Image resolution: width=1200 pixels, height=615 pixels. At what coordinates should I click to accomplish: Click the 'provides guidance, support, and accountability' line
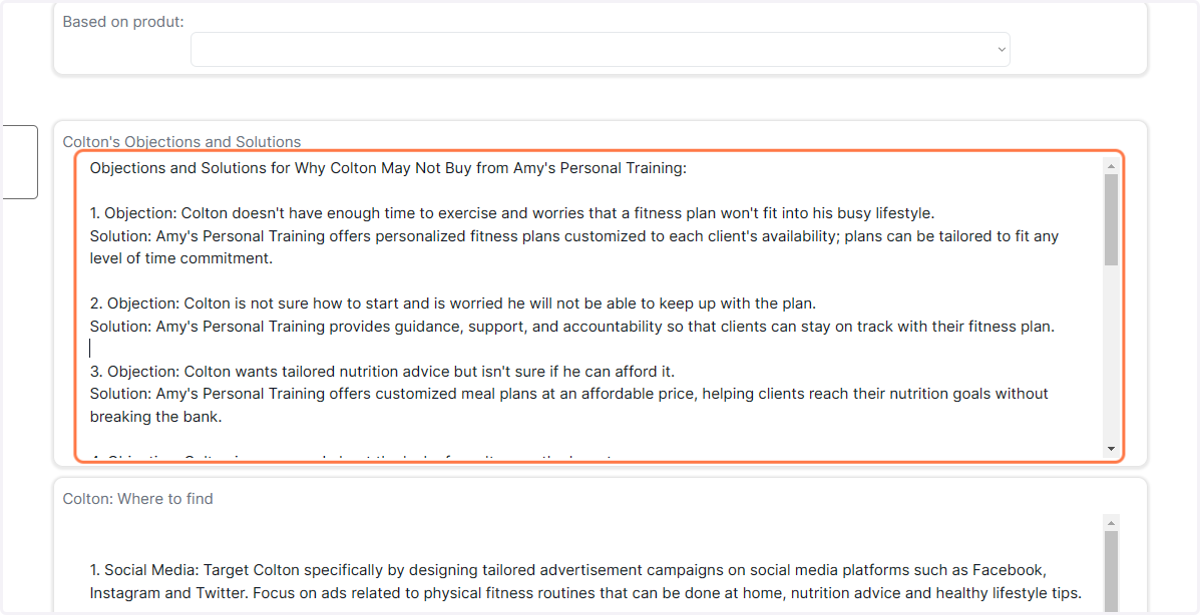click(572, 326)
